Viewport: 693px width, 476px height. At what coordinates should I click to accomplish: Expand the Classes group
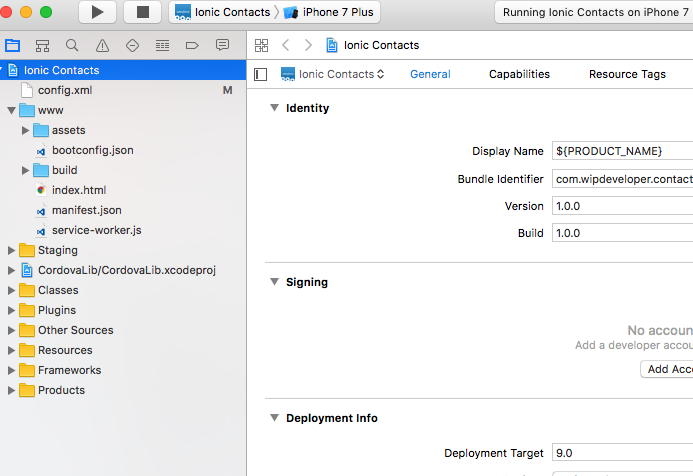click(x=11, y=290)
